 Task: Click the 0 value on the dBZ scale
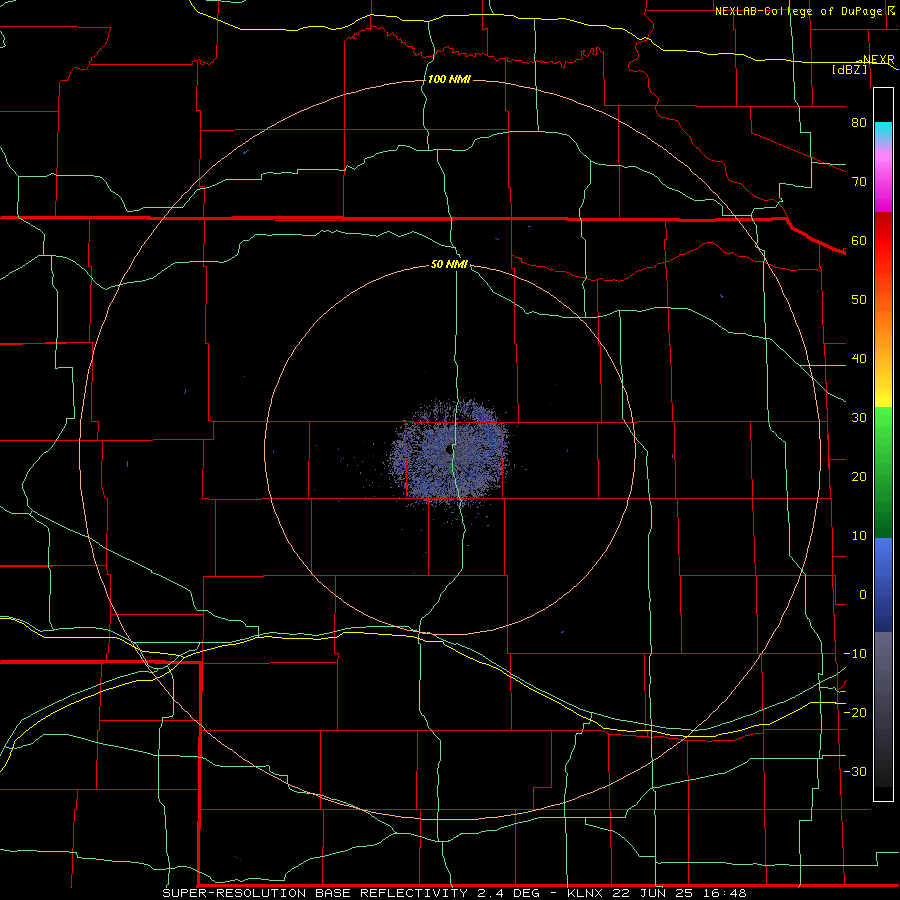[863, 595]
